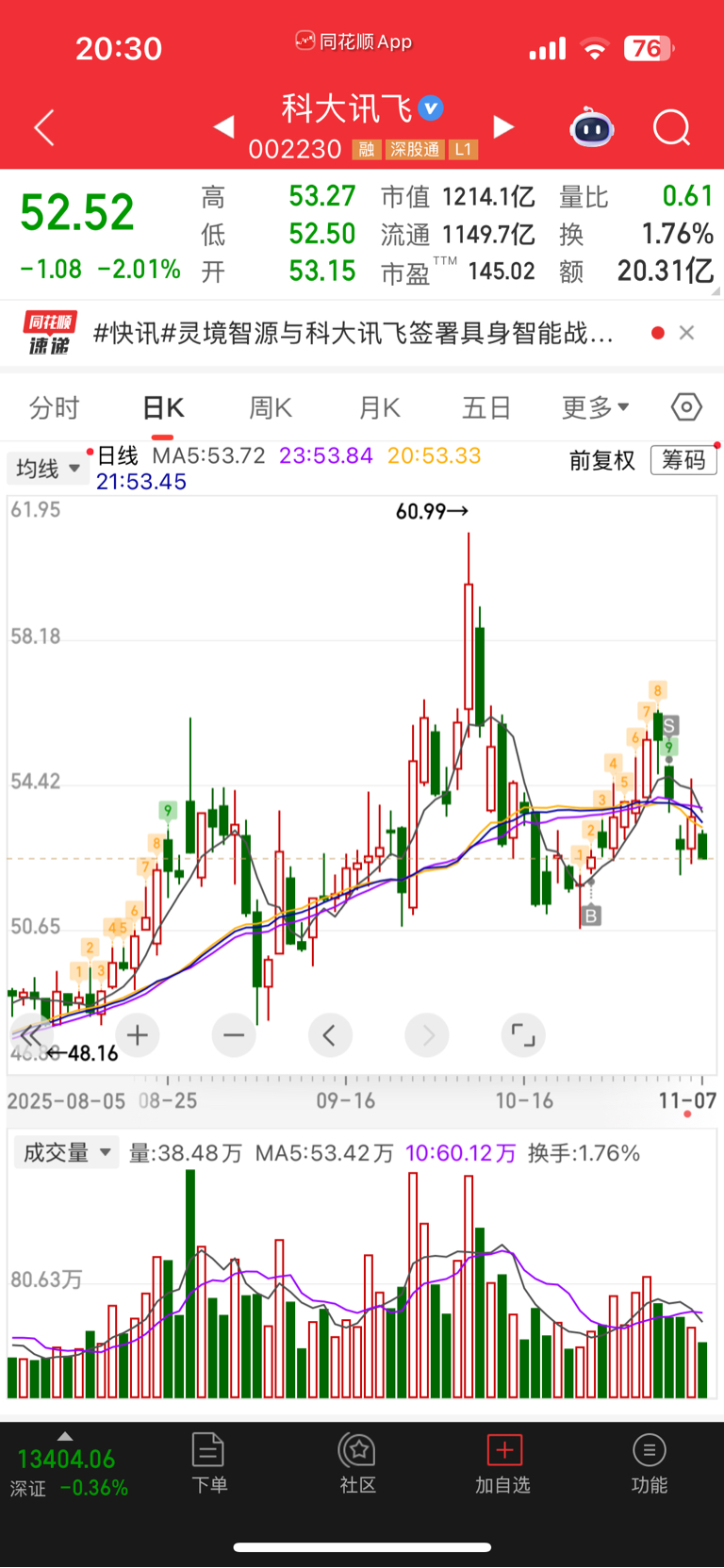Tap the 融 margin trading tag

367,149
